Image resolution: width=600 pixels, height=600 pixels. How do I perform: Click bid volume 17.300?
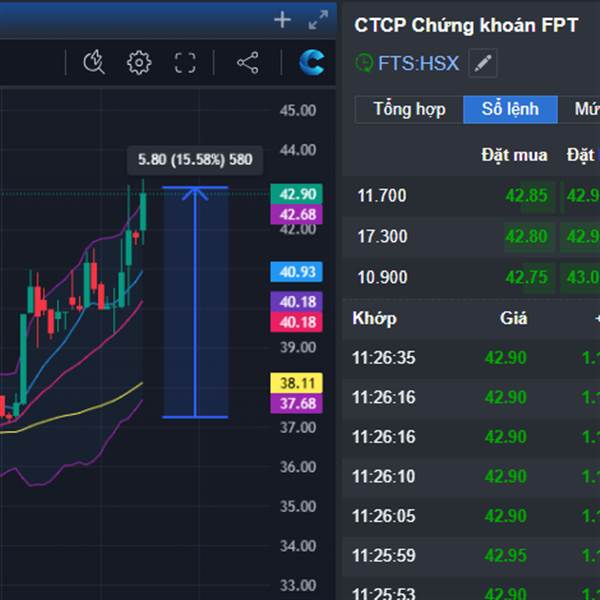pos(382,236)
